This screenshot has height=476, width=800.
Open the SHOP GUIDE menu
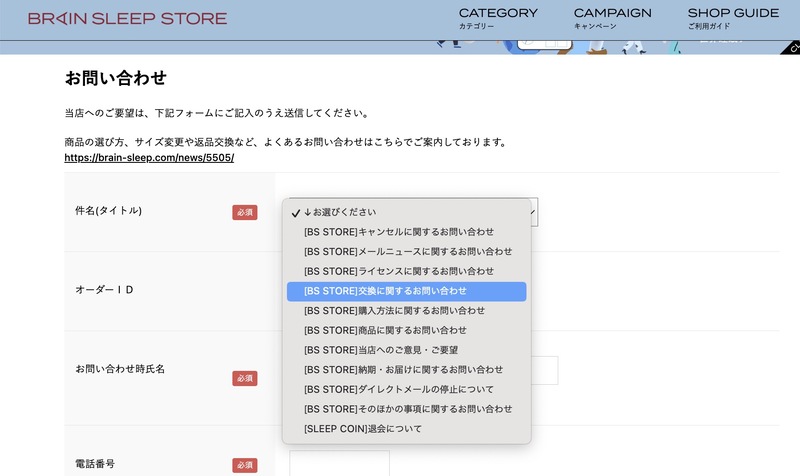(x=733, y=18)
